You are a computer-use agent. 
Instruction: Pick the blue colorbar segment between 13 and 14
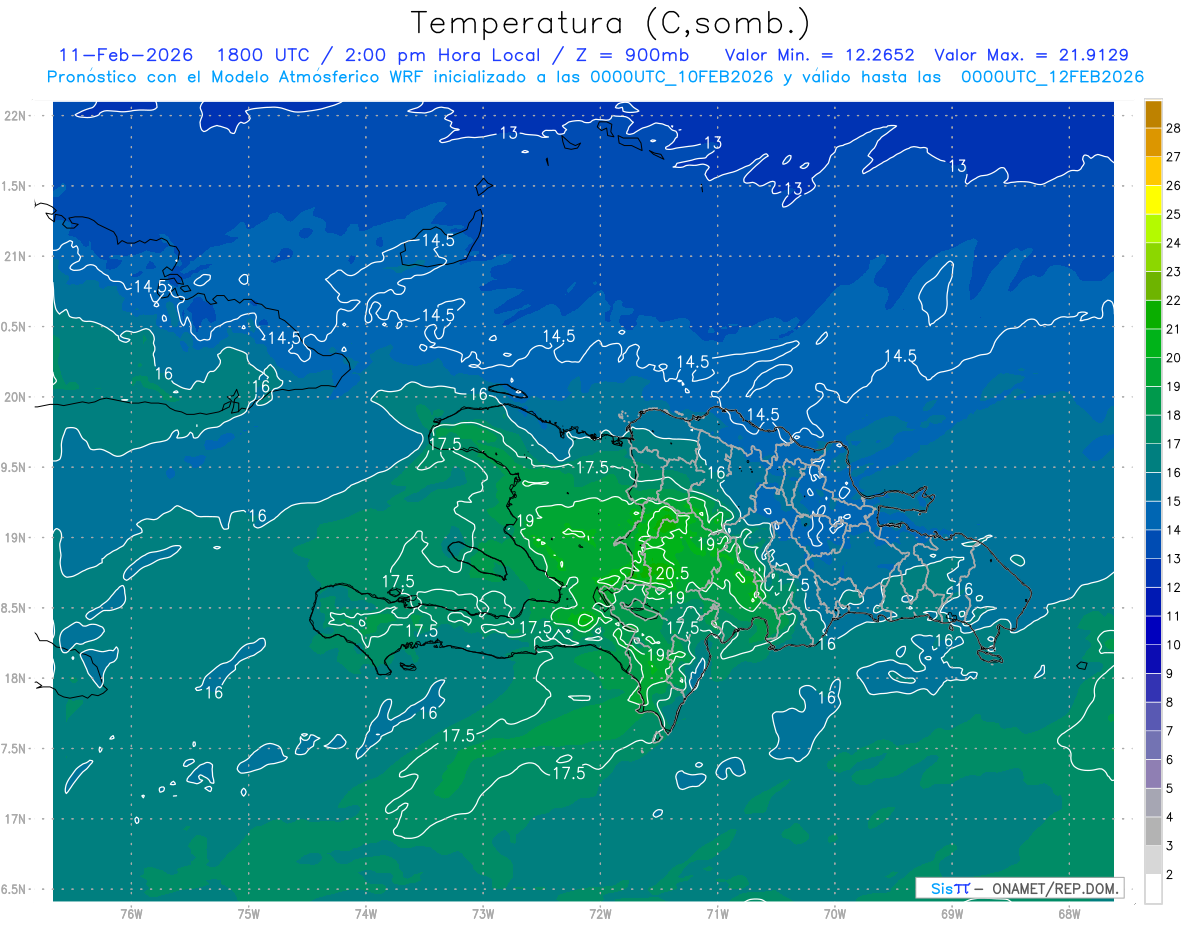click(x=1153, y=544)
